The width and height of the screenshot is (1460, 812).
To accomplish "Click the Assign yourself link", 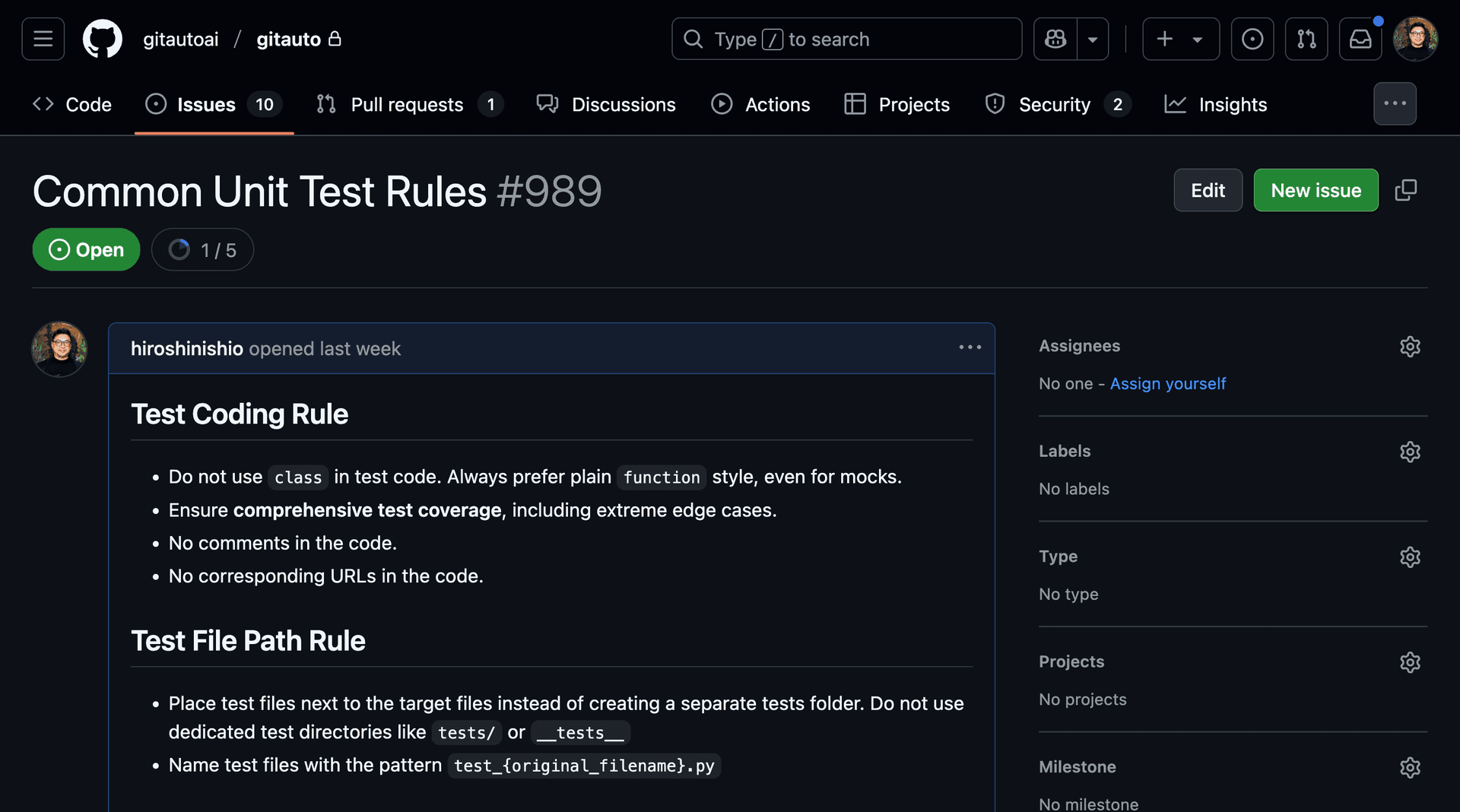I will tap(1167, 383).
